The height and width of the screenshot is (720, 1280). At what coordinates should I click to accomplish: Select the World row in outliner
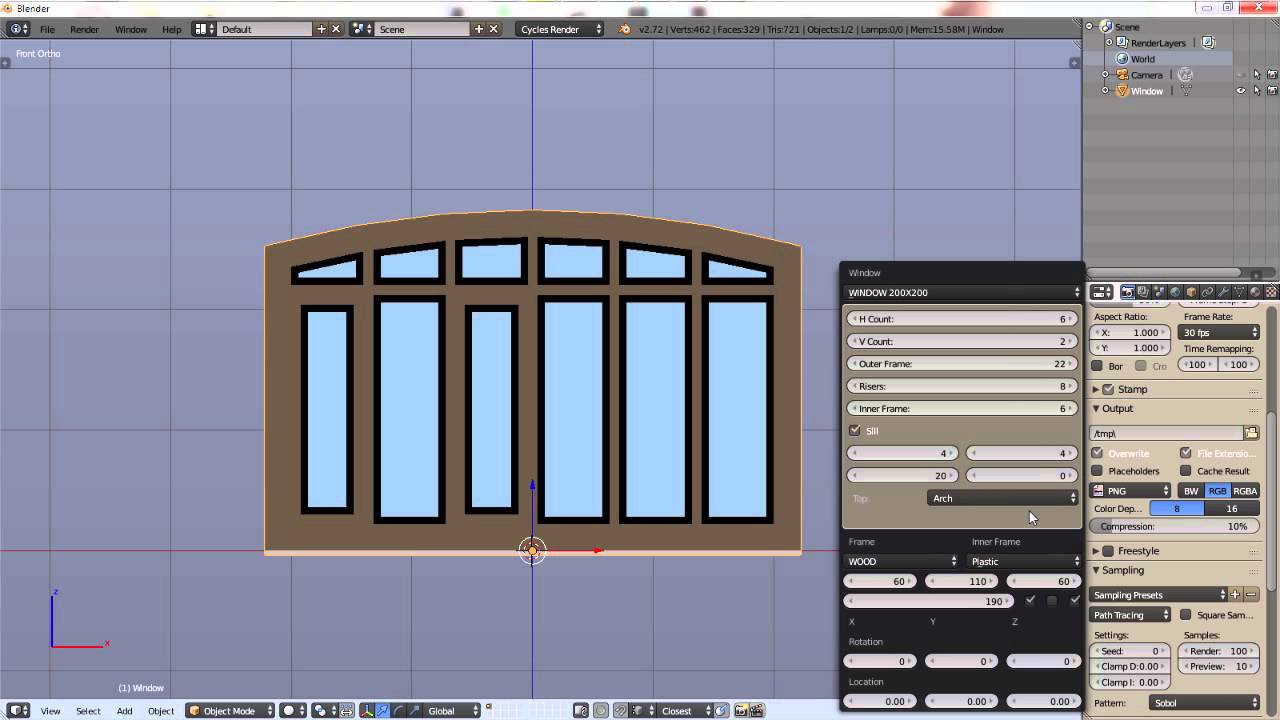click(x=1143, y=59)
